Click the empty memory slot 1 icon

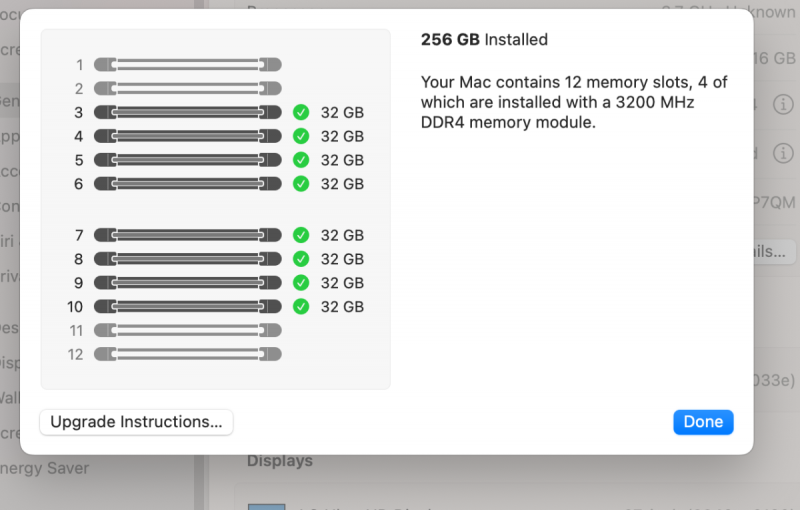(187, 65)
